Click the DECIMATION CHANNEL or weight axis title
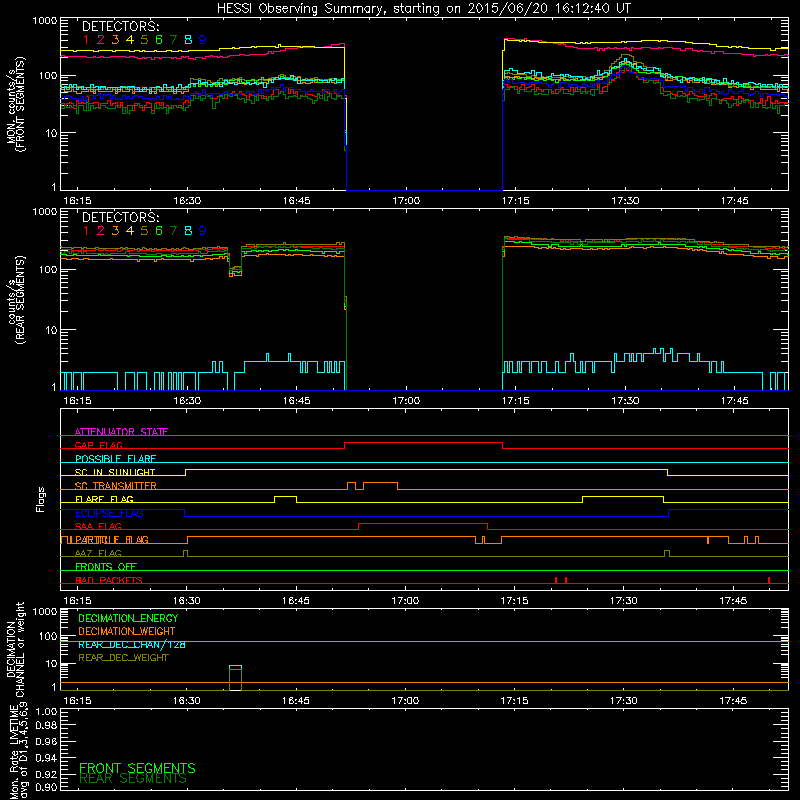 pos(16,649)
